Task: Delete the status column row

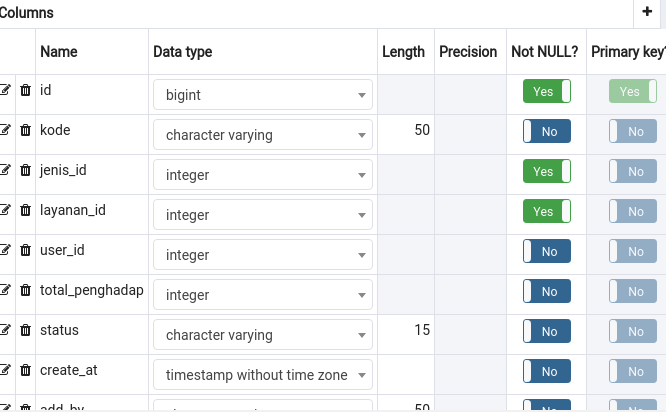Action: pyautogui.click(x=25, y=330)
